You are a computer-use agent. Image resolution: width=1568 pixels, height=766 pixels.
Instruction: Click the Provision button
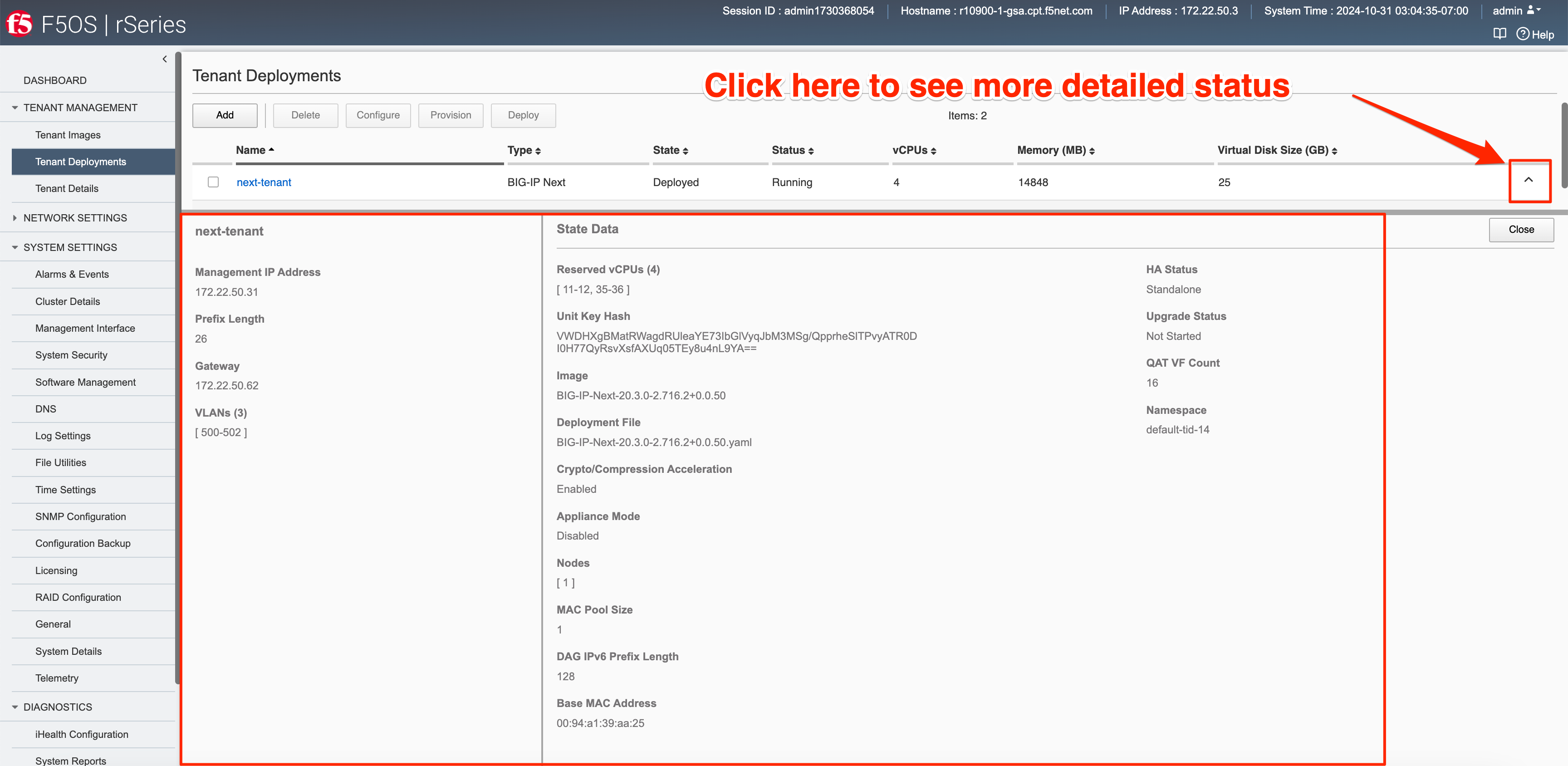(x=451, y=115)
